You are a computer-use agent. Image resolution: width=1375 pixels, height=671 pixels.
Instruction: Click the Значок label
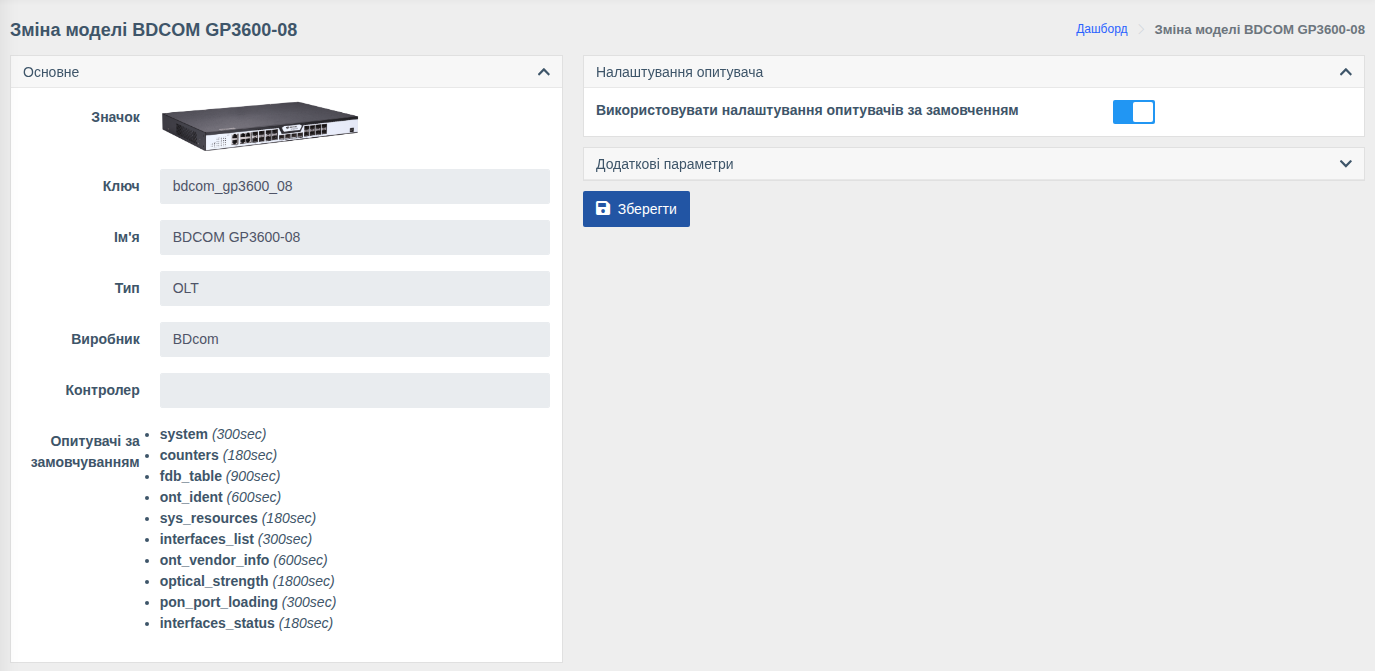pos(115,117)
